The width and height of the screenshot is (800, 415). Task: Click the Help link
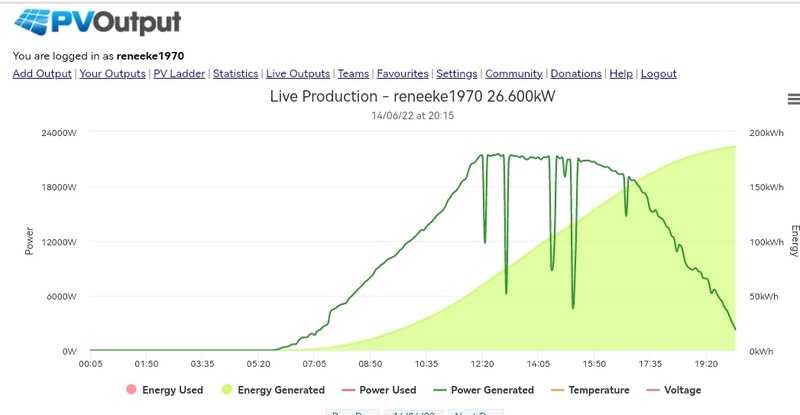pos(621,74)
